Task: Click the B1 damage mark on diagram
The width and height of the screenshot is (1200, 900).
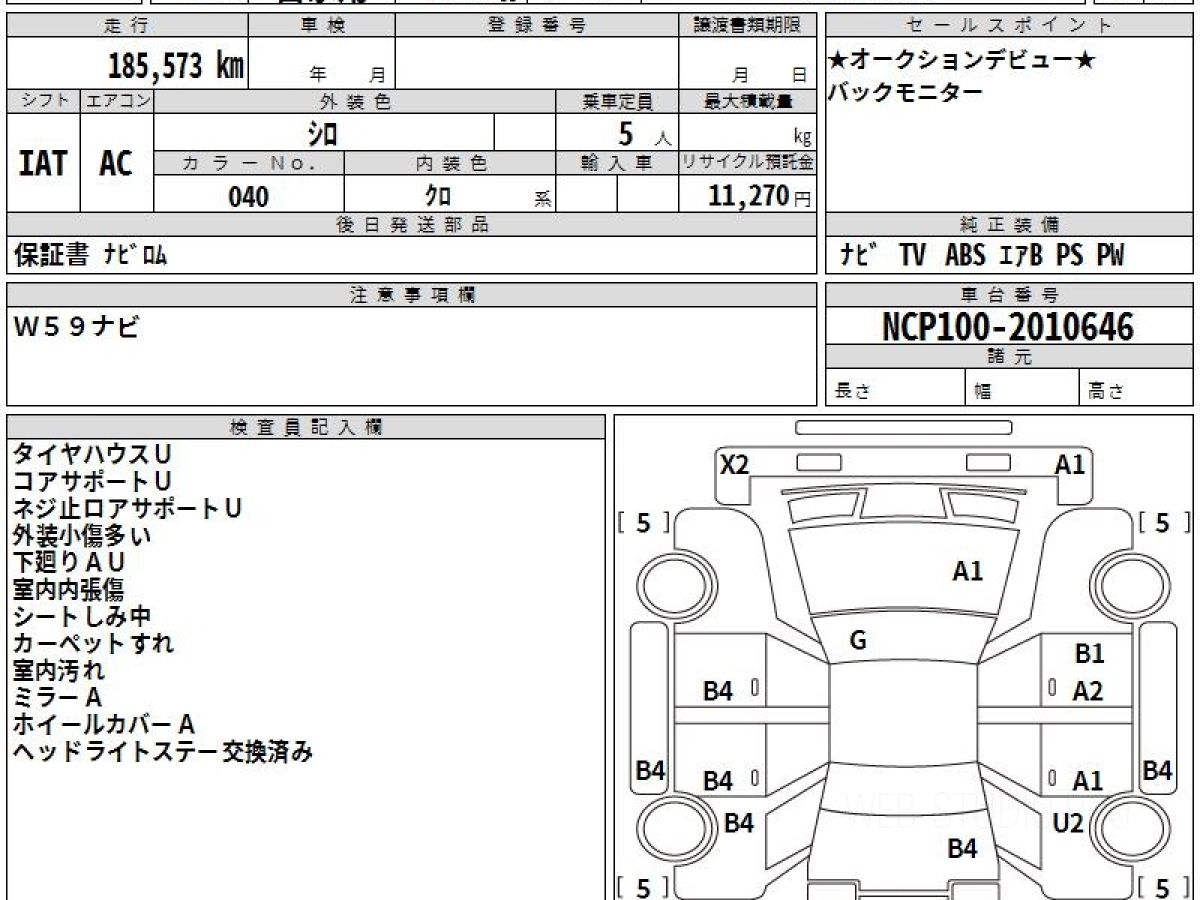Action: pyautogui.click(x=1089, y=654)
